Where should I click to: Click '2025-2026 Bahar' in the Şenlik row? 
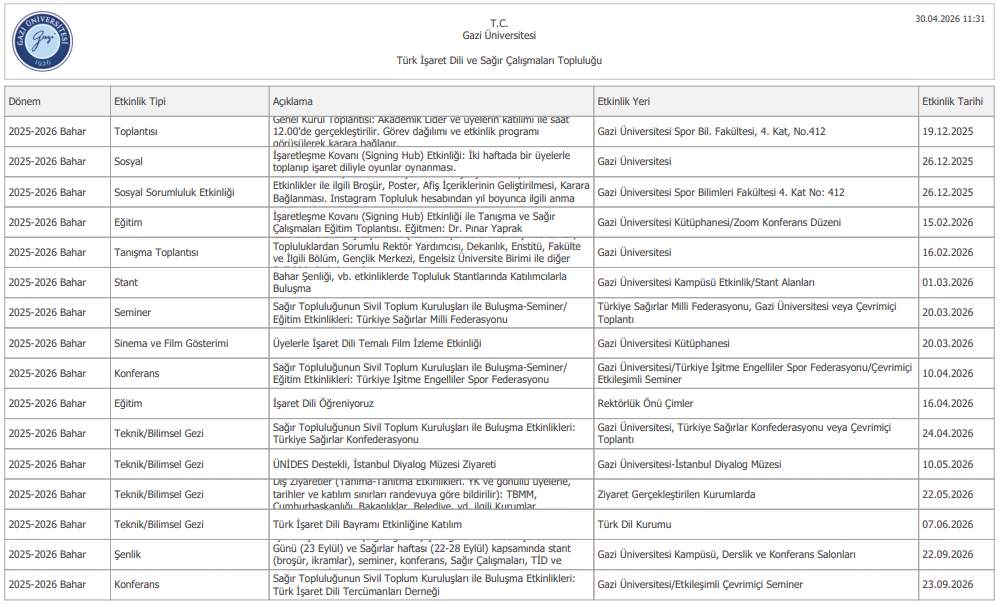click(x=47, y=555)
